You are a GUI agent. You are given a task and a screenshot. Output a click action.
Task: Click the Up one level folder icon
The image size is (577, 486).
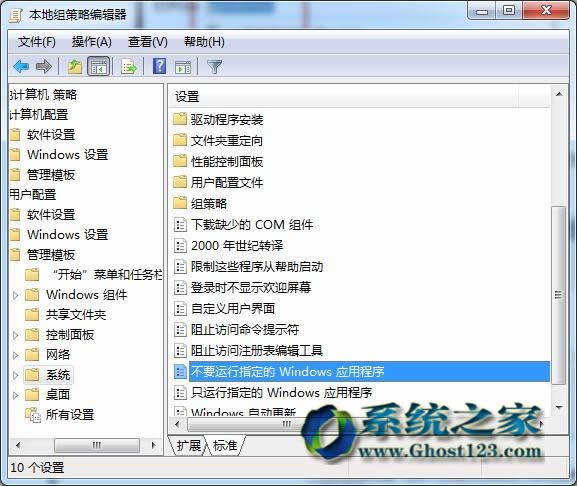[75, 67]
